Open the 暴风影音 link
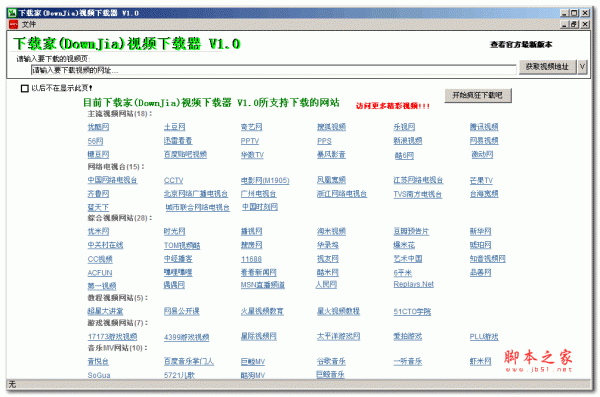 tap(331, 155)
